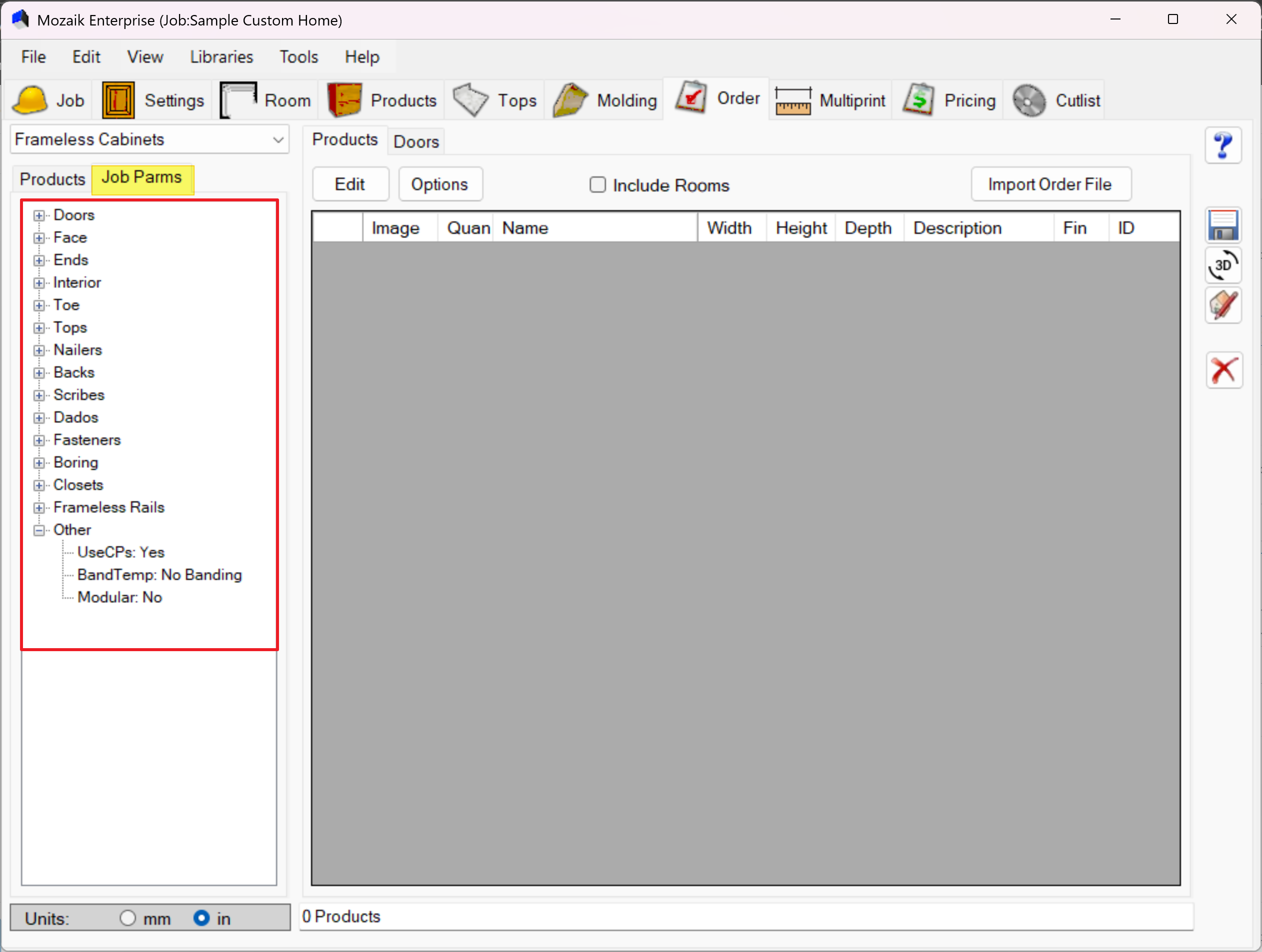Open the Settings cabinet door icon

118,100
